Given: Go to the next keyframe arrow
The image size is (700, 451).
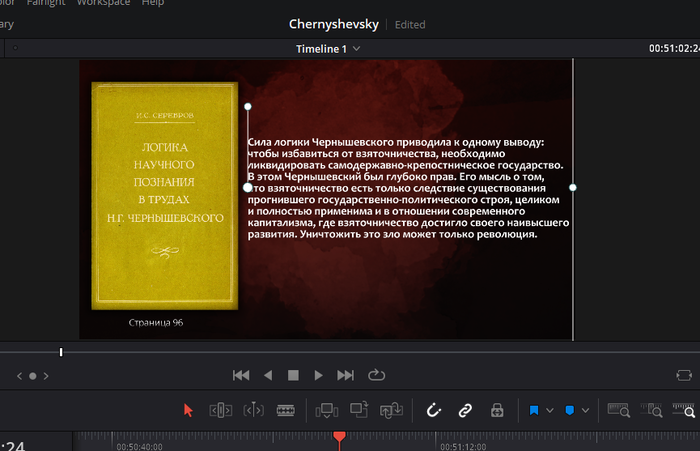Looking at the screenshot, I should (x=46, y=376).
